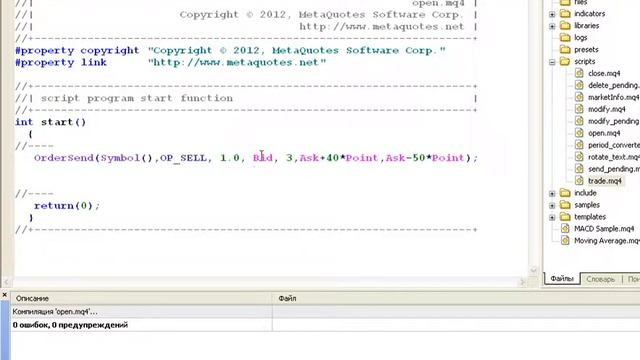Select rotate_text.mq4 in navigator tree
The width and height of the screenshot is (640, 360).
pos(613,157)
